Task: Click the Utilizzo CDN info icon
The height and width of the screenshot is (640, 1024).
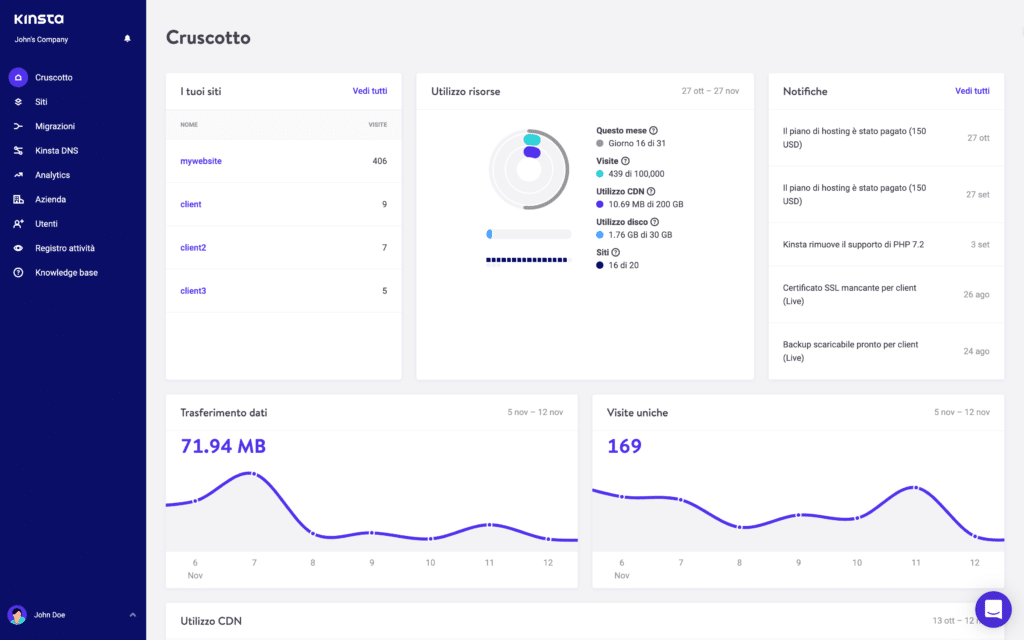Action: click(650, 191)
